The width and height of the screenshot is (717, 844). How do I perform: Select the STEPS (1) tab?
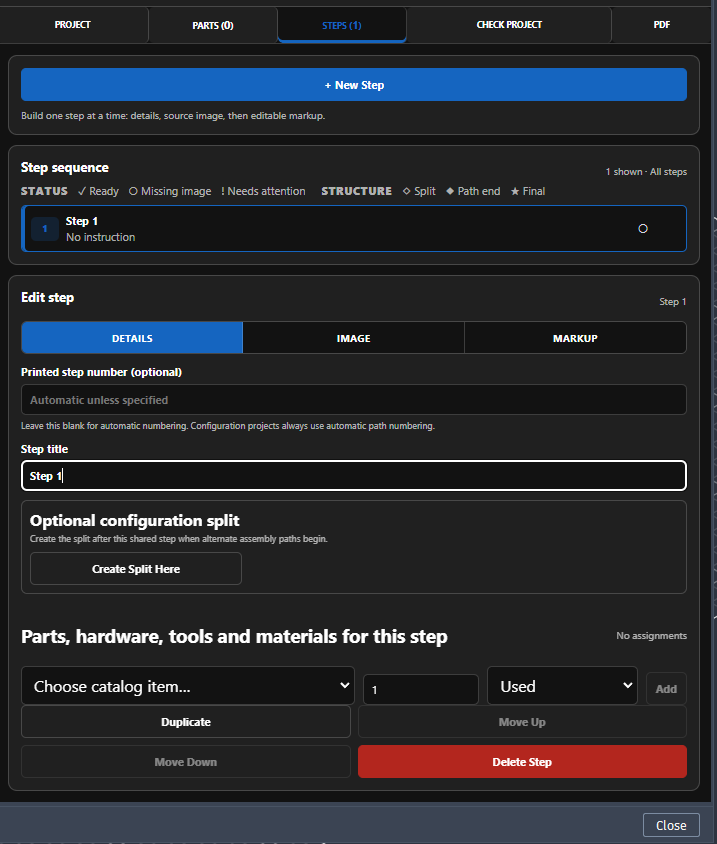click(x=342, y=25)
